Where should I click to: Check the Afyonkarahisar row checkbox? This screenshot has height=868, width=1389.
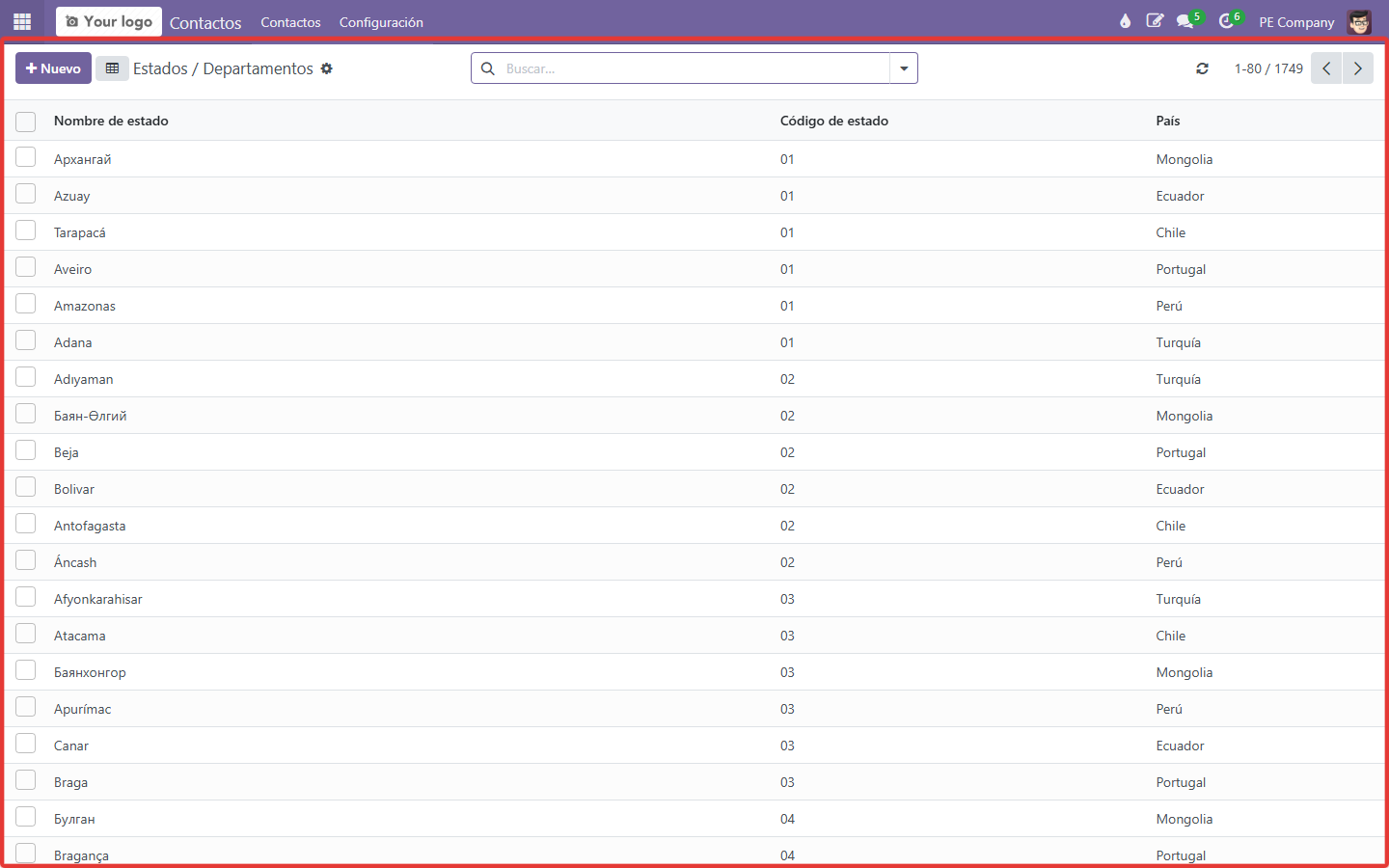[x=26, y=597]
